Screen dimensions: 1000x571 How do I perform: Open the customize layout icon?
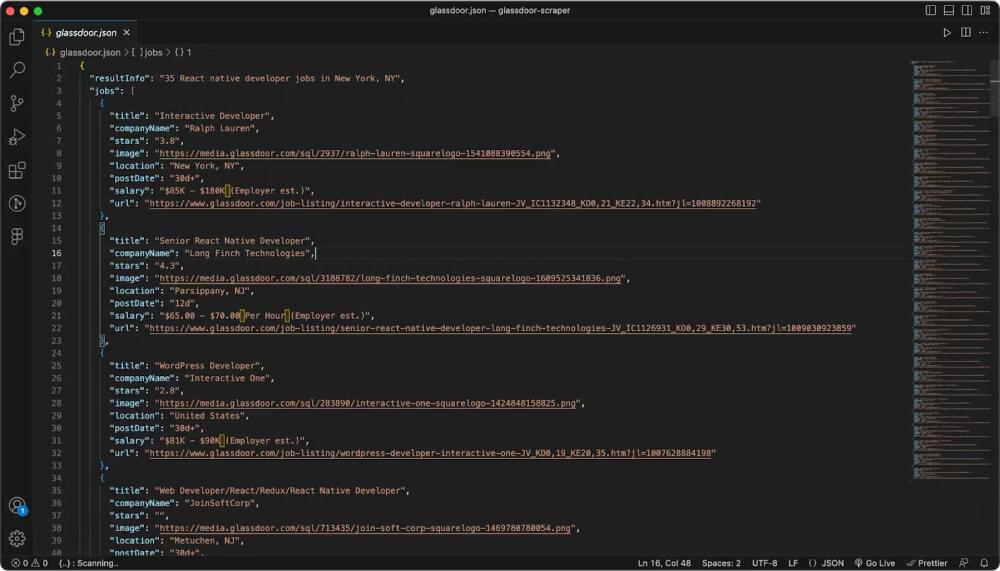[985, 10]
